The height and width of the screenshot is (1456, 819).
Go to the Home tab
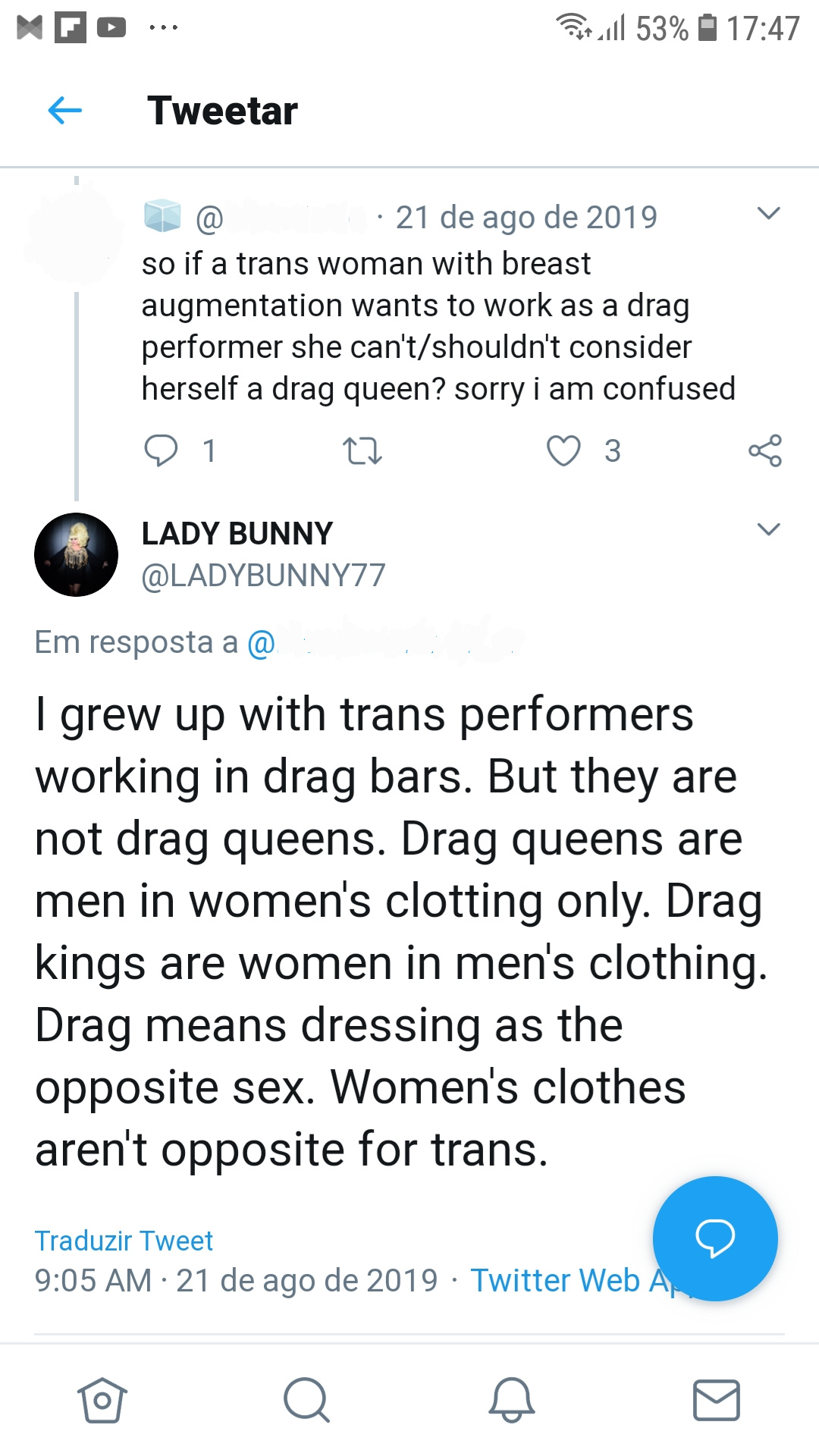pyautogui.click(x=102, y=1400)
